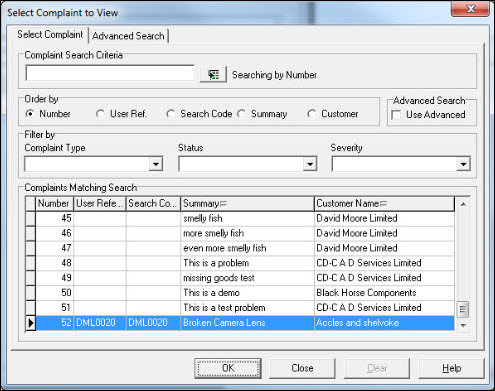Switch to the Advanced Search tab
495x391 pixels.
pos(128,36)
